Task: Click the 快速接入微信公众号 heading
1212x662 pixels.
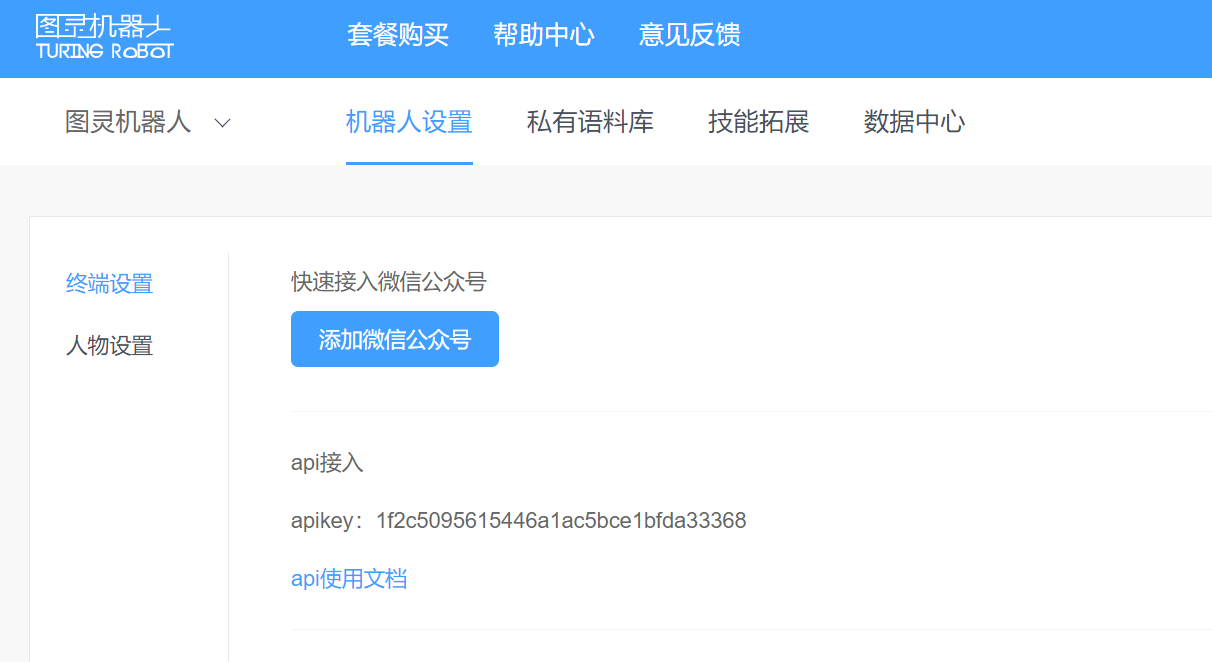Action: coord(389,282)
